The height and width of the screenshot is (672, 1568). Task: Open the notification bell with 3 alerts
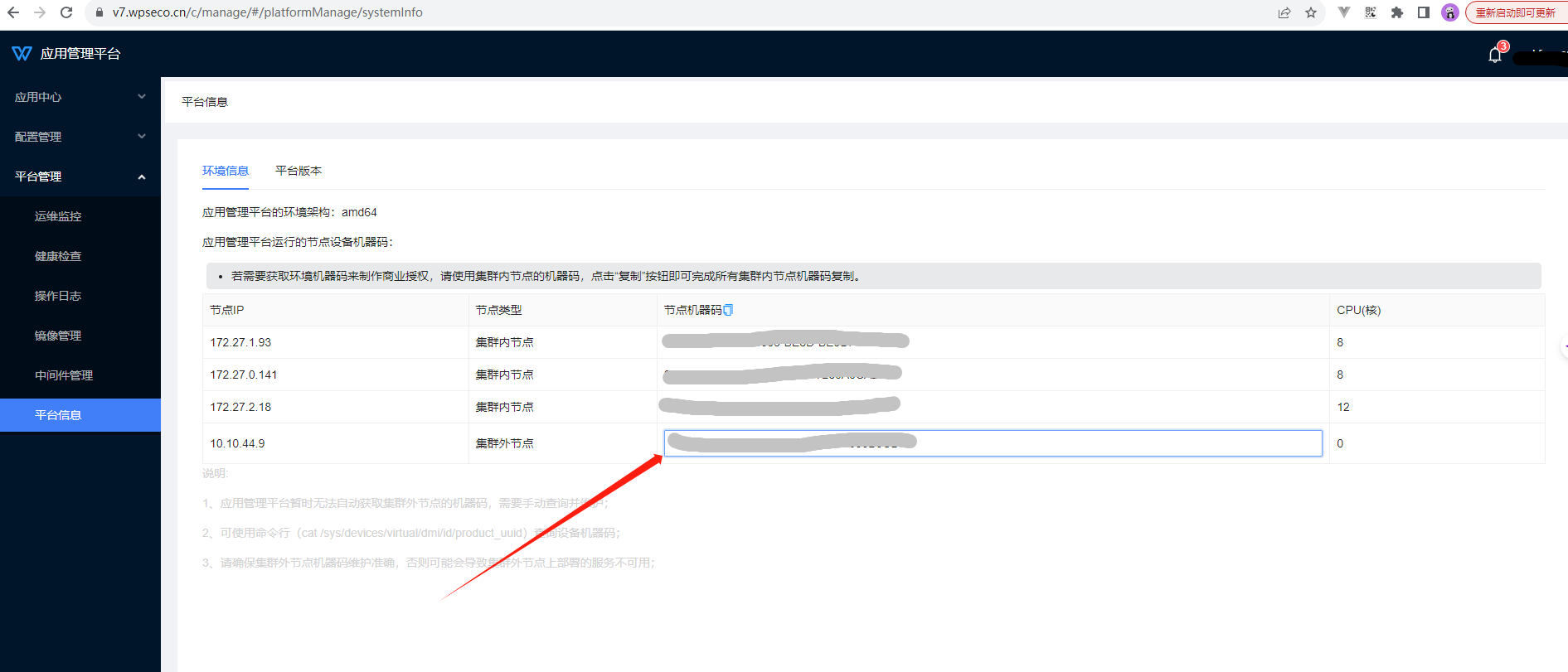(x=1494, y=55)
